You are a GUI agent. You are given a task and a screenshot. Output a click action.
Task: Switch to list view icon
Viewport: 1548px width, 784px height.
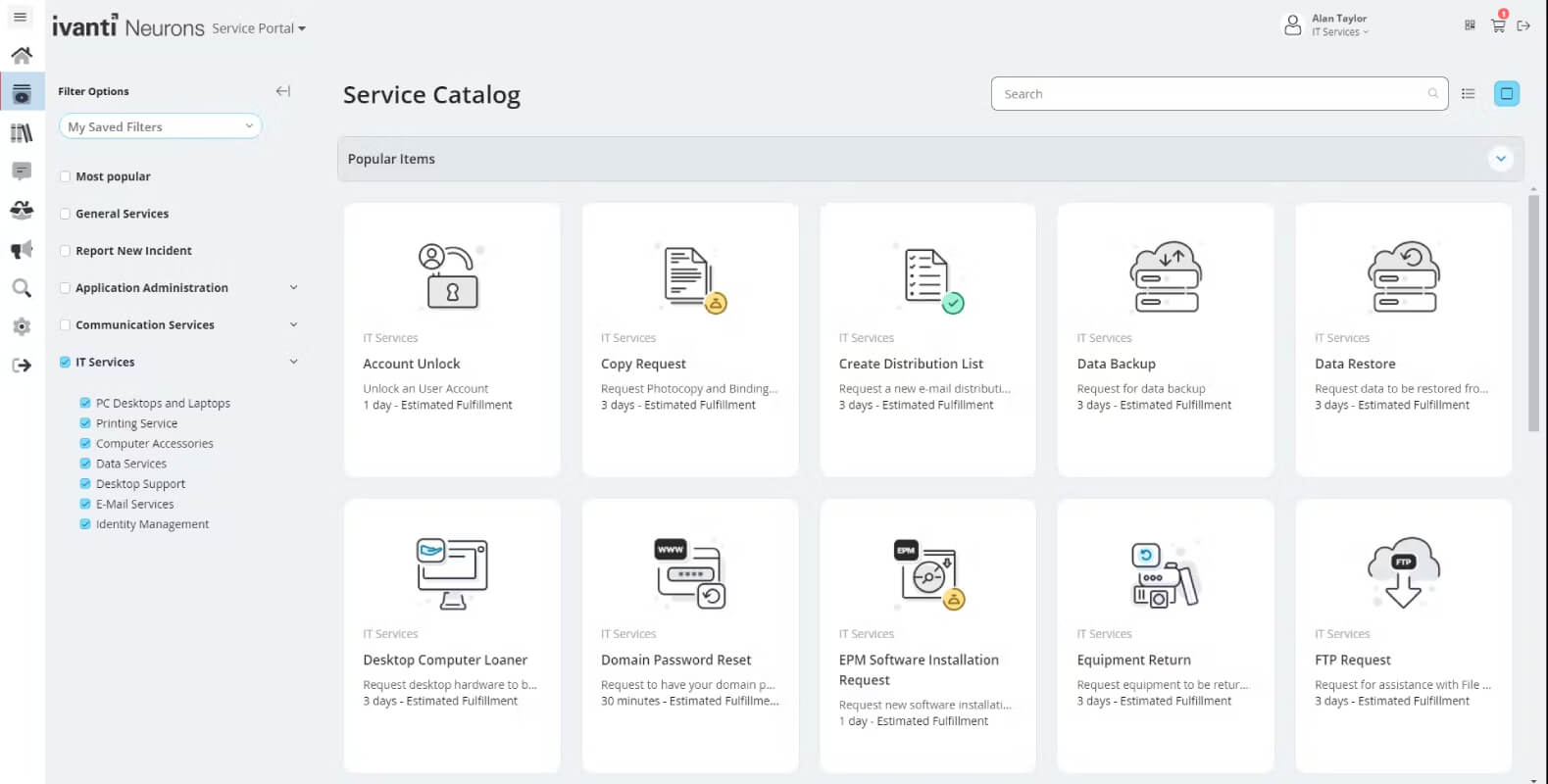click(x=1469, y=94)
